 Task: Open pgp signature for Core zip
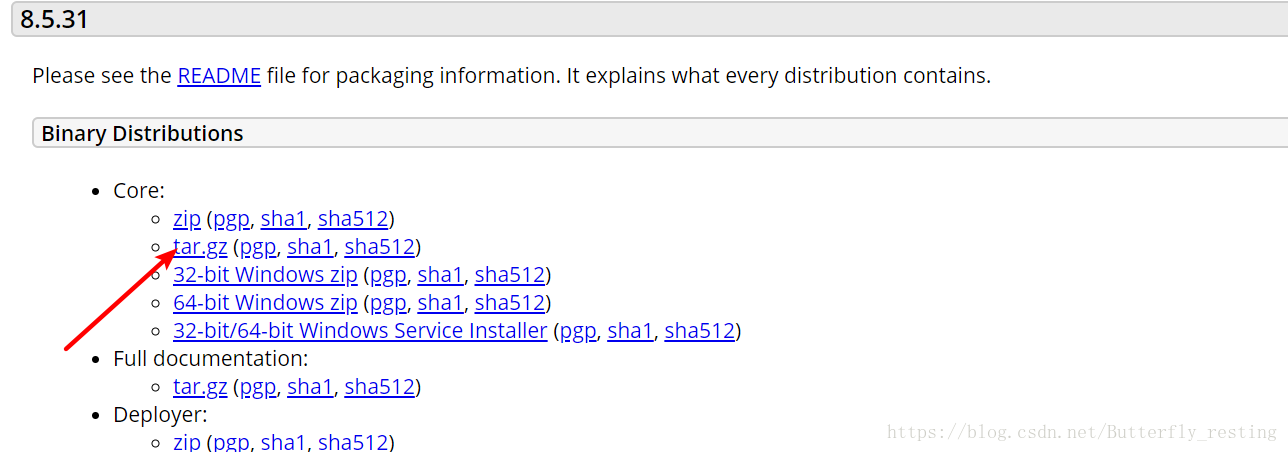coord(230,219)
